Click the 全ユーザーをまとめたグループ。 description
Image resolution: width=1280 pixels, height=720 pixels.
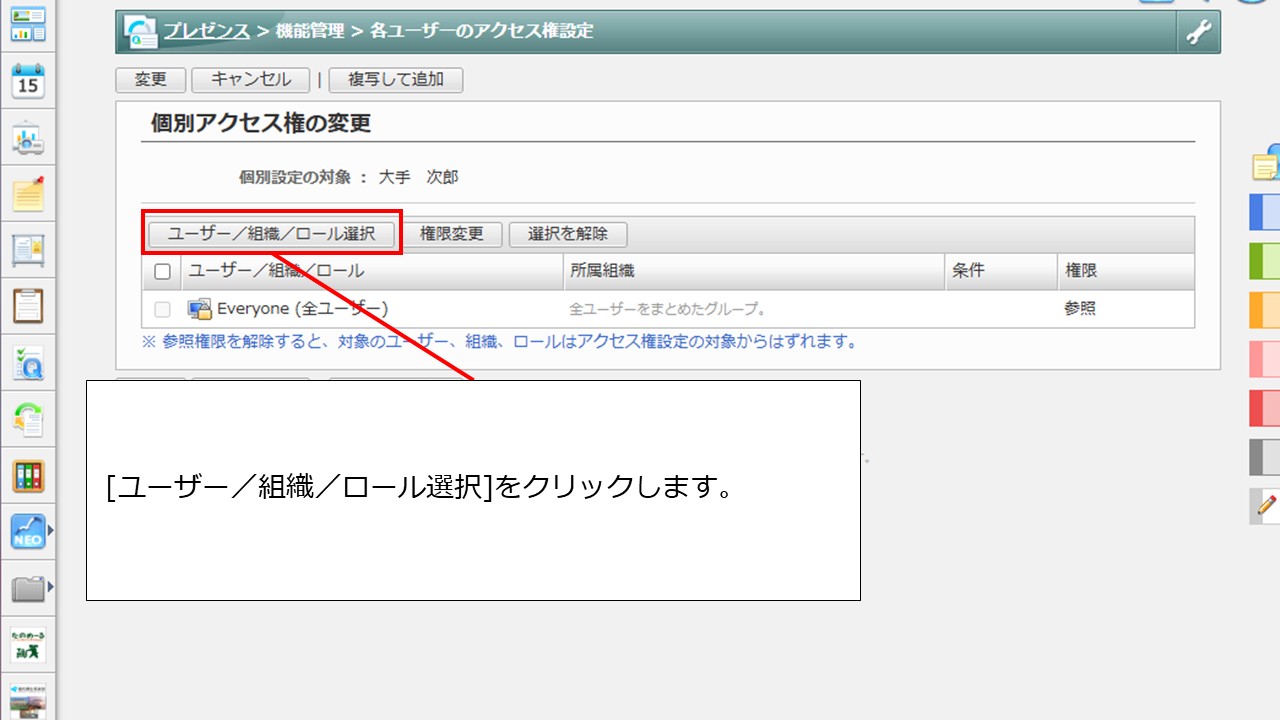[668, 310]
